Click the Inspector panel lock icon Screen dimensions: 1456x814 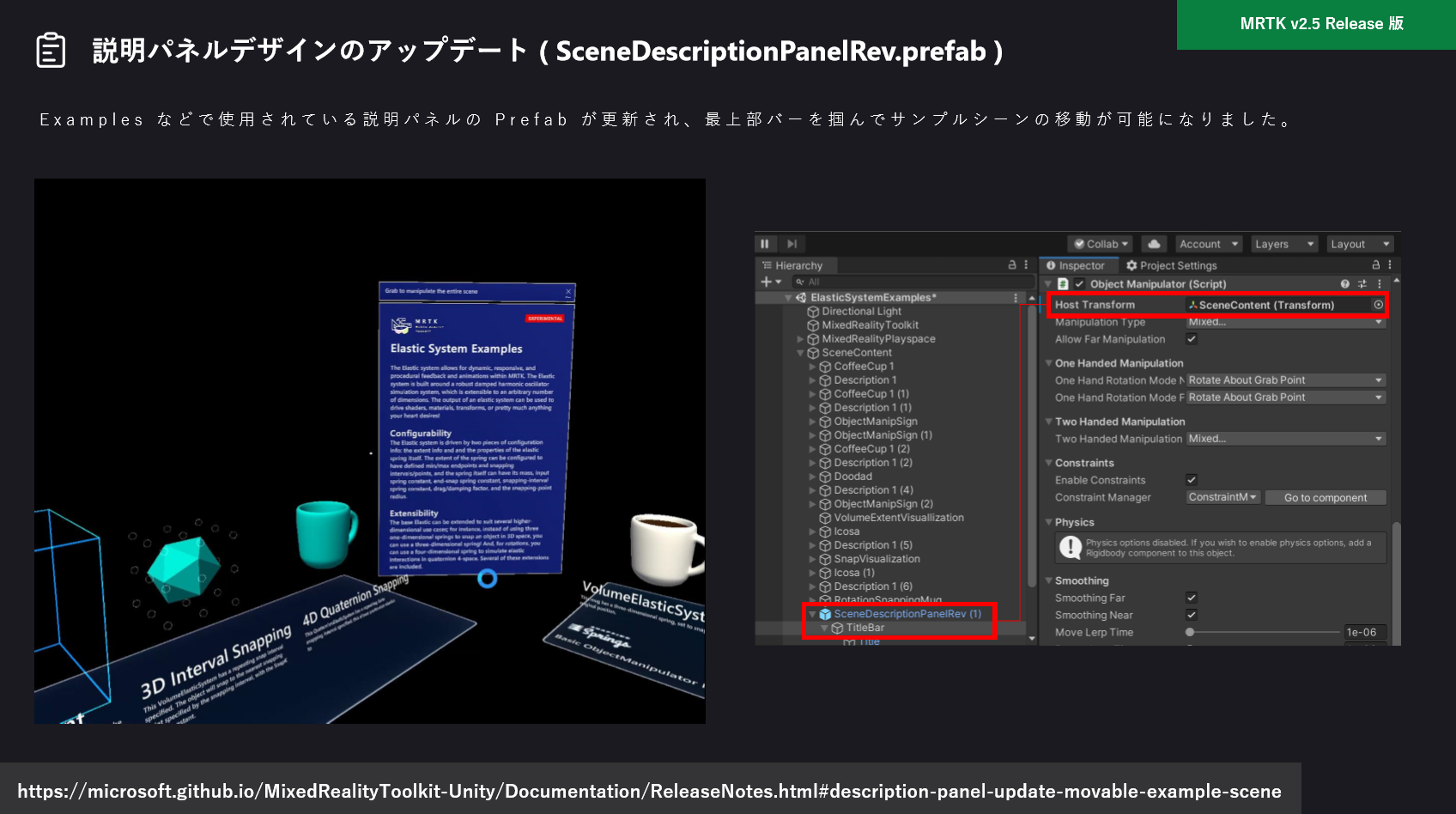tap(1376, 265)
